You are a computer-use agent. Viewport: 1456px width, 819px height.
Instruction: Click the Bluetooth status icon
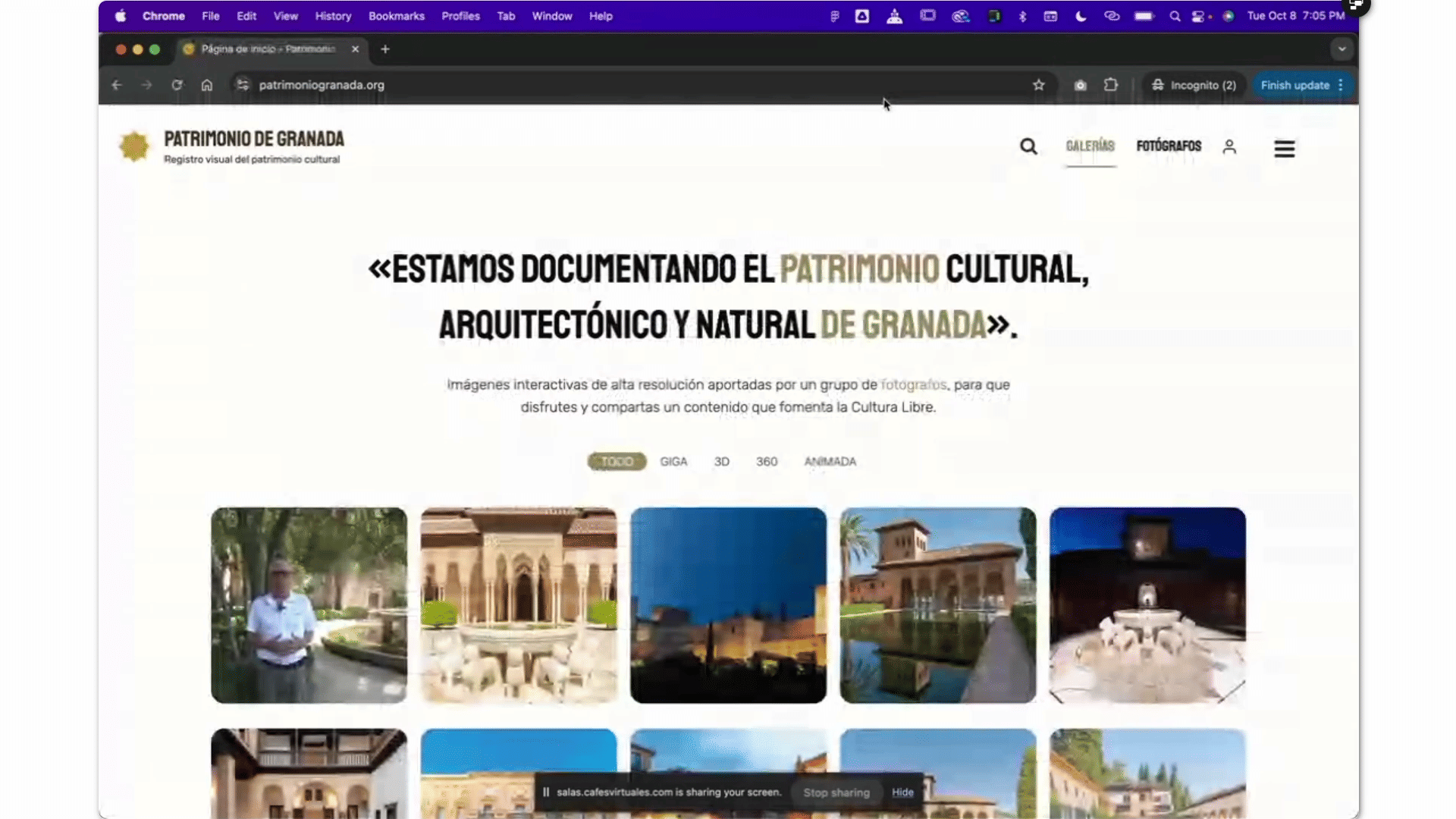[x=1022, y=16]
